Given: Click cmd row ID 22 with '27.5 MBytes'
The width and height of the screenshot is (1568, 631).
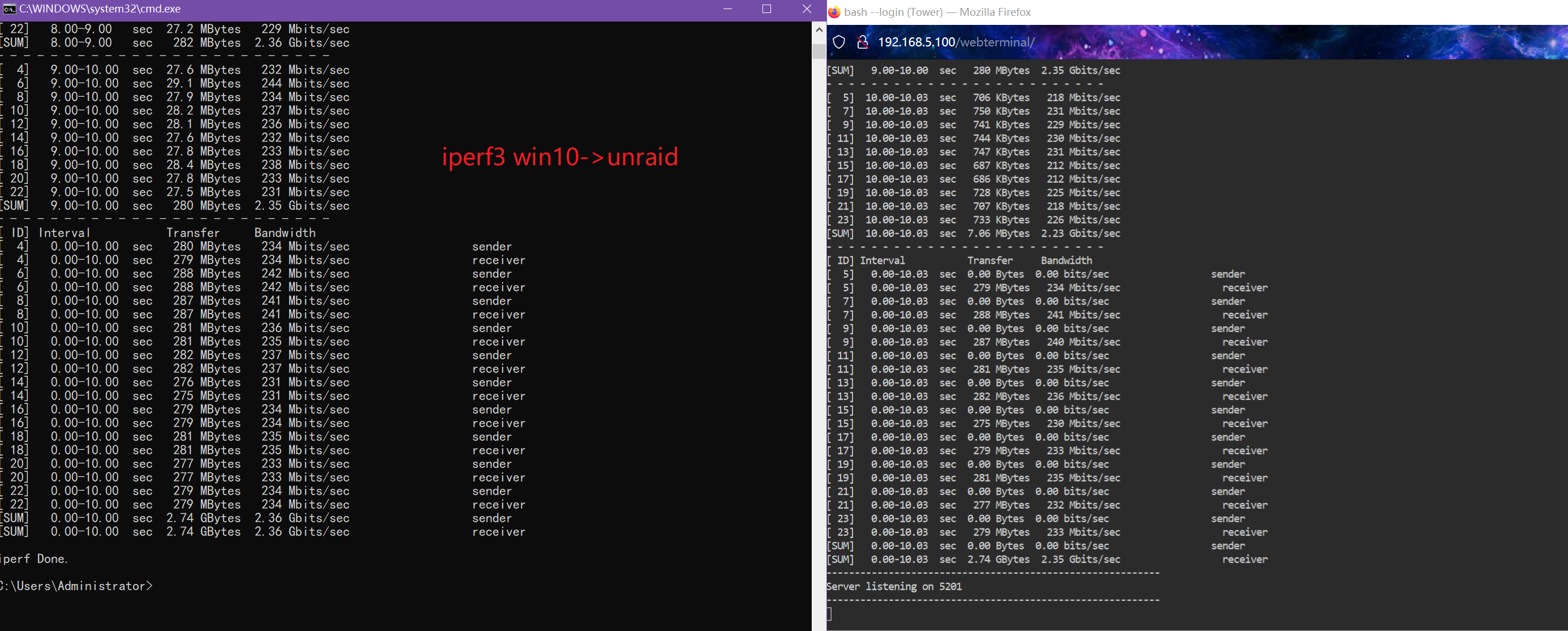Looking at the screenshot, I should click(x=175, y=192).
